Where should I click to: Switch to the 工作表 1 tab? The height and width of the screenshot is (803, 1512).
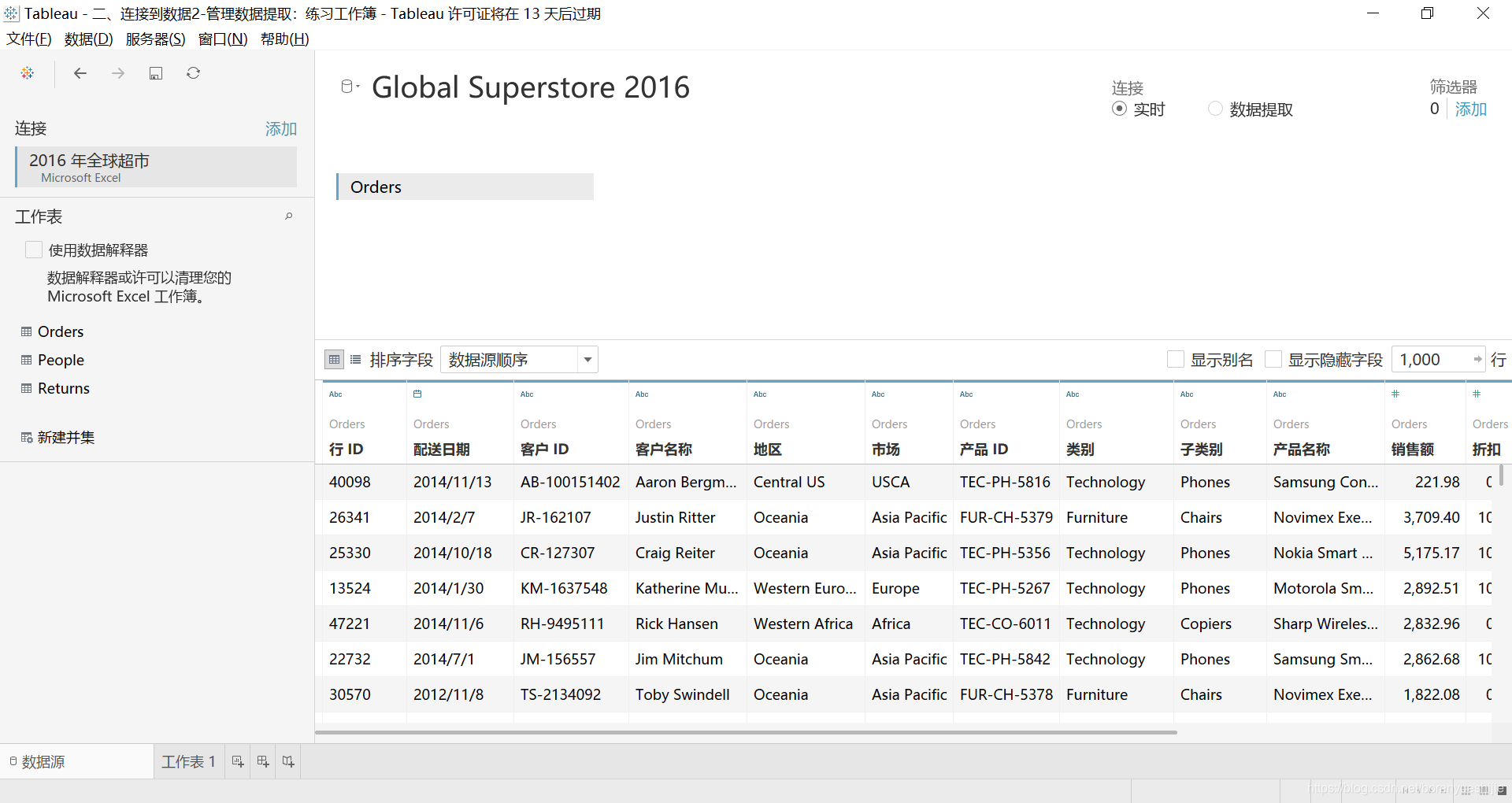click(x=188, y=761)
